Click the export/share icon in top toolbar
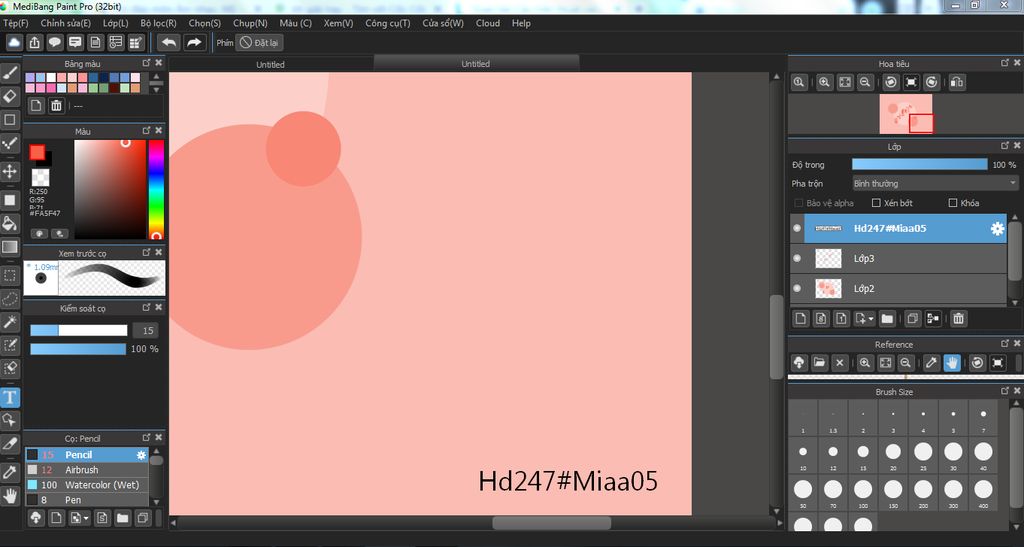Screen dimensions: 1024x547 35,42
